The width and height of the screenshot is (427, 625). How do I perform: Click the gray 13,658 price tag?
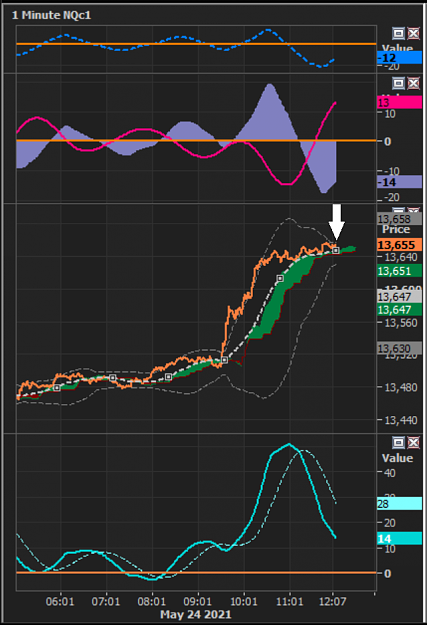[x=399, y=219]
